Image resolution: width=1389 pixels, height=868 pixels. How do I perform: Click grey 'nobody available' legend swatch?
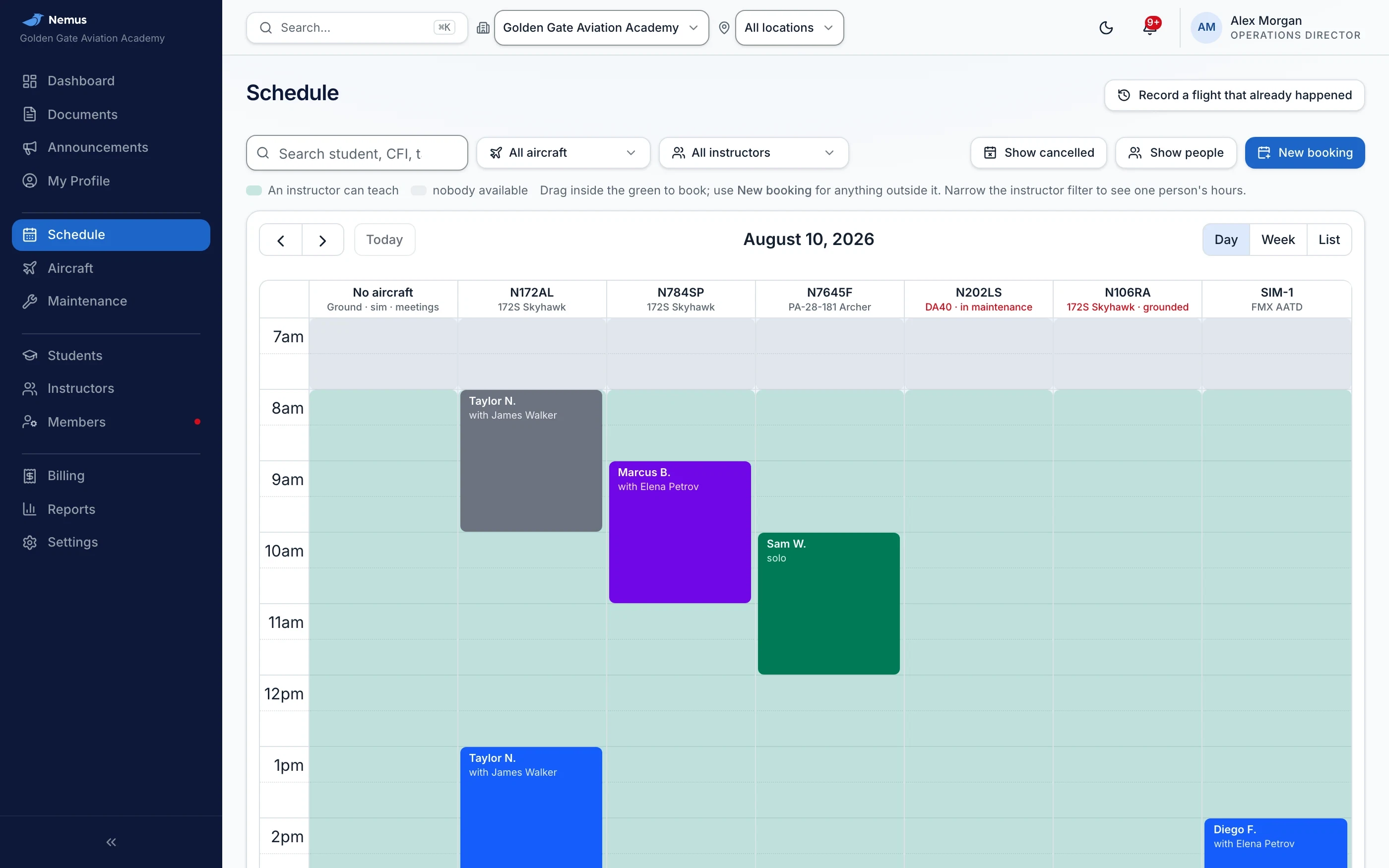pyautogui.click(x=418, y=190)
